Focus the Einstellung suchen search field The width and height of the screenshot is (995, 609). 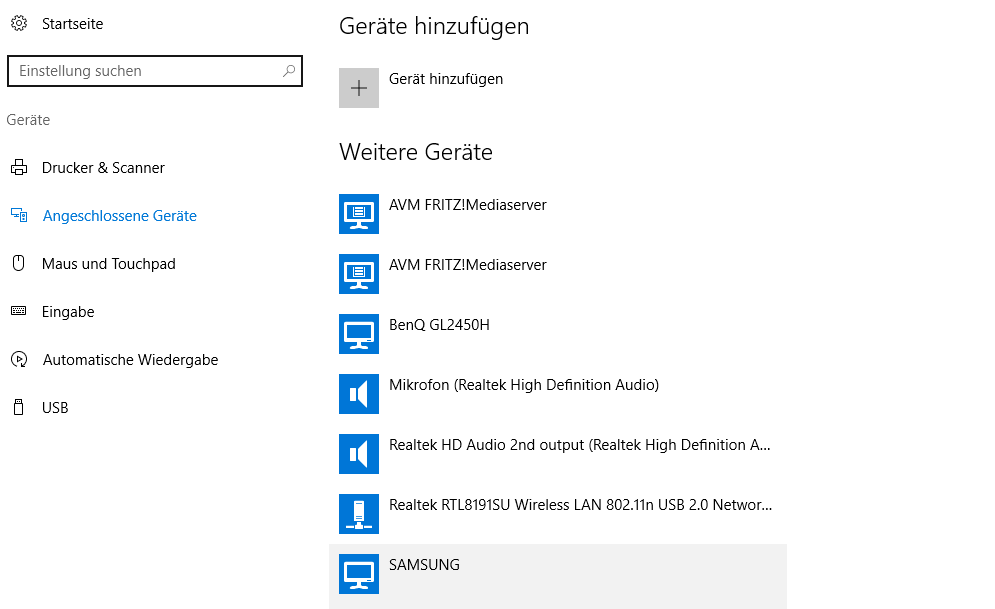pos(155,70)
